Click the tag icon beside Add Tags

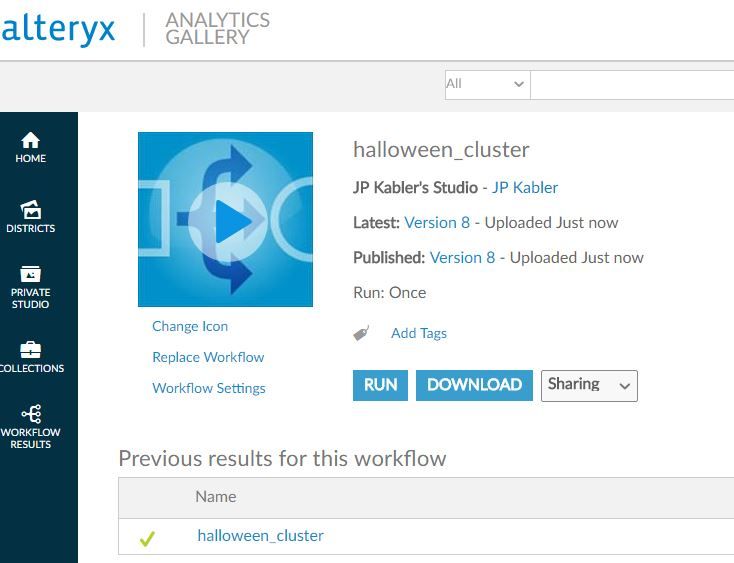(361, 333)
